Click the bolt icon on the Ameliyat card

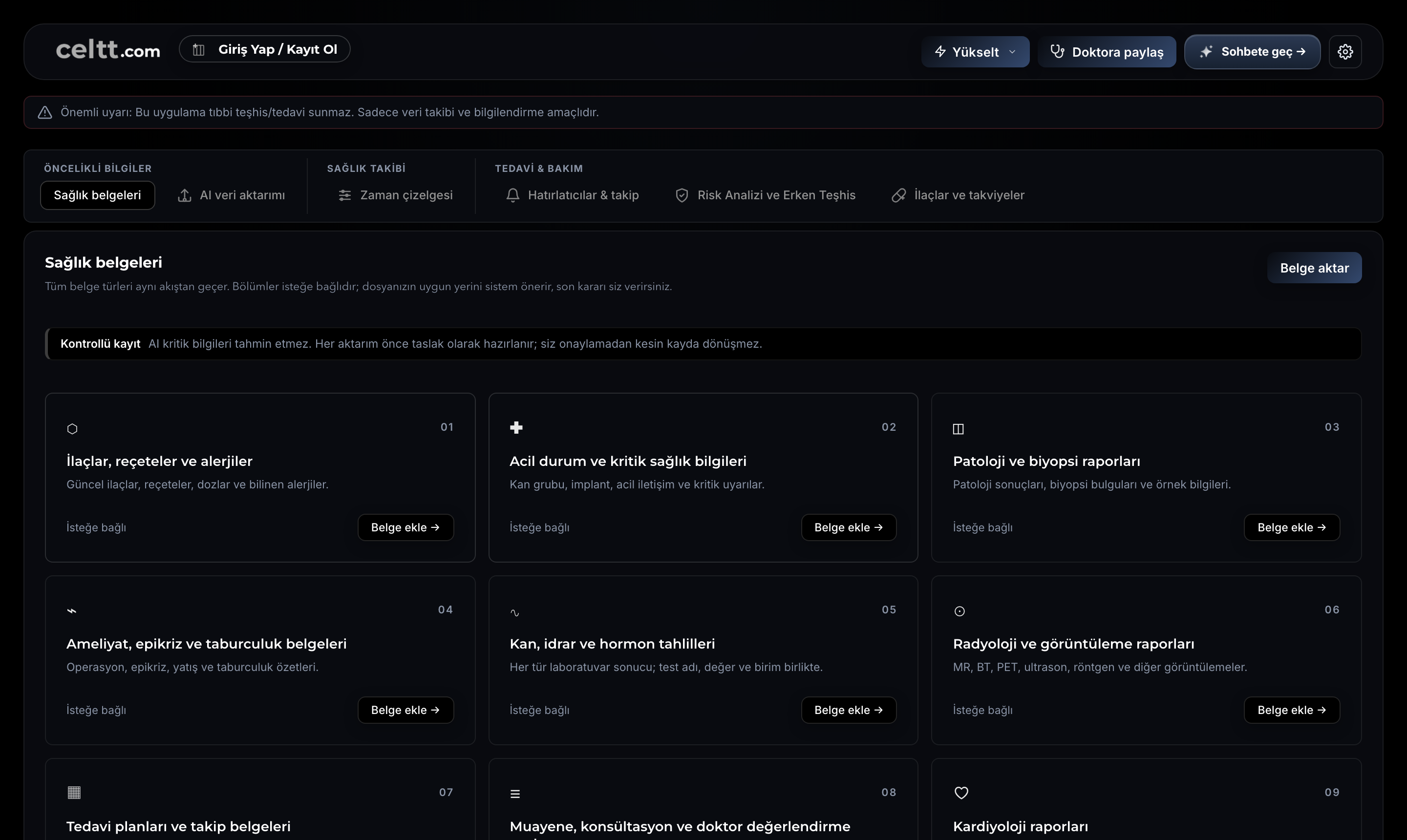click(x=71, y=611)
